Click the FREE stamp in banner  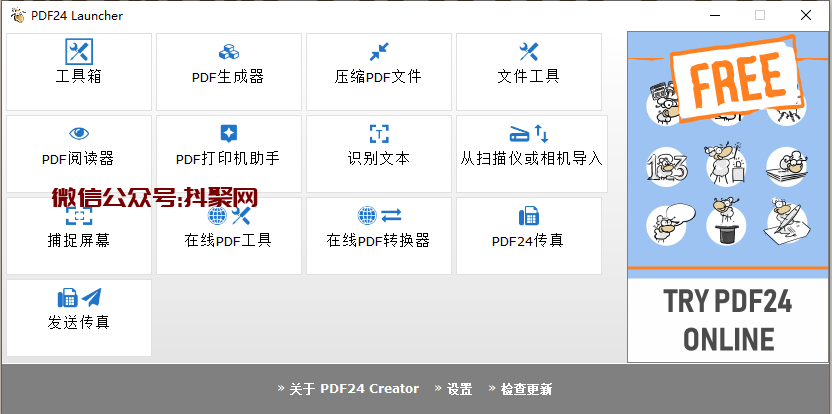737,78
